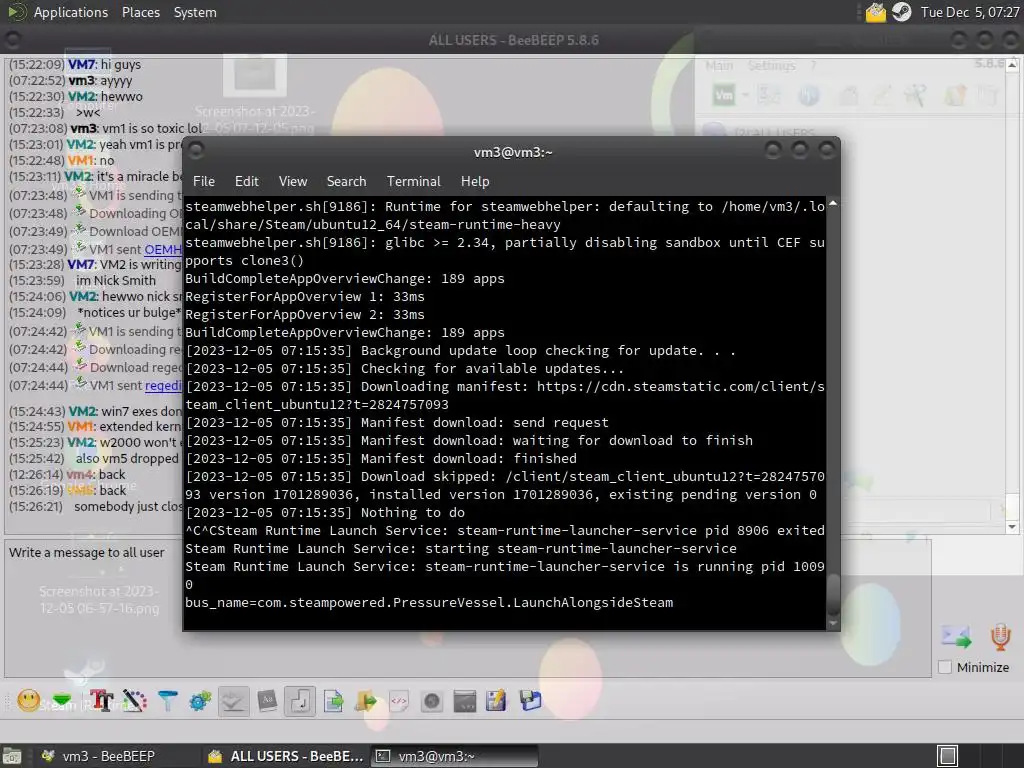The image size is (1024, 768).
Task: Open chat settings blue gear icon
Action: (200, 701)
